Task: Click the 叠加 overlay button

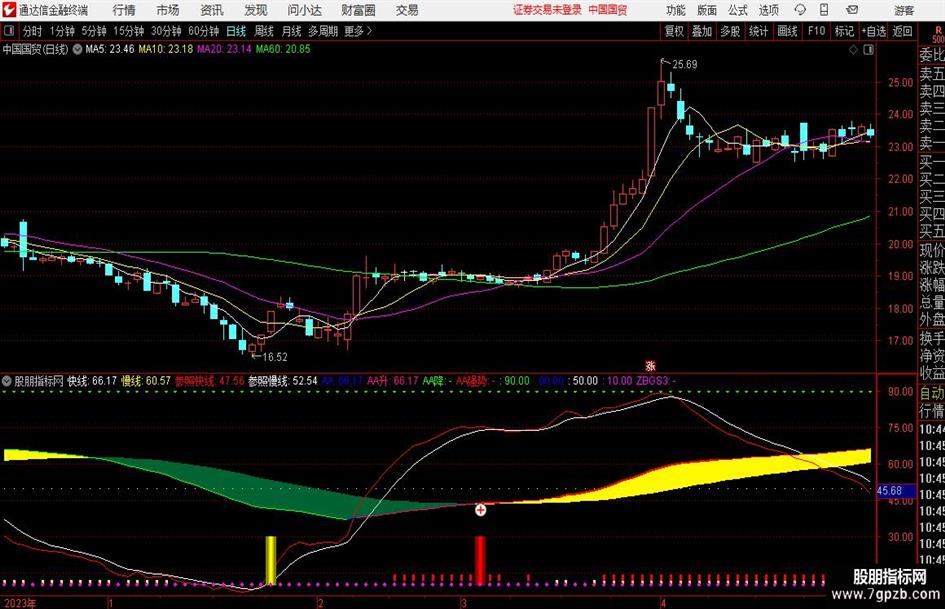Action: [x=702, y=31]
